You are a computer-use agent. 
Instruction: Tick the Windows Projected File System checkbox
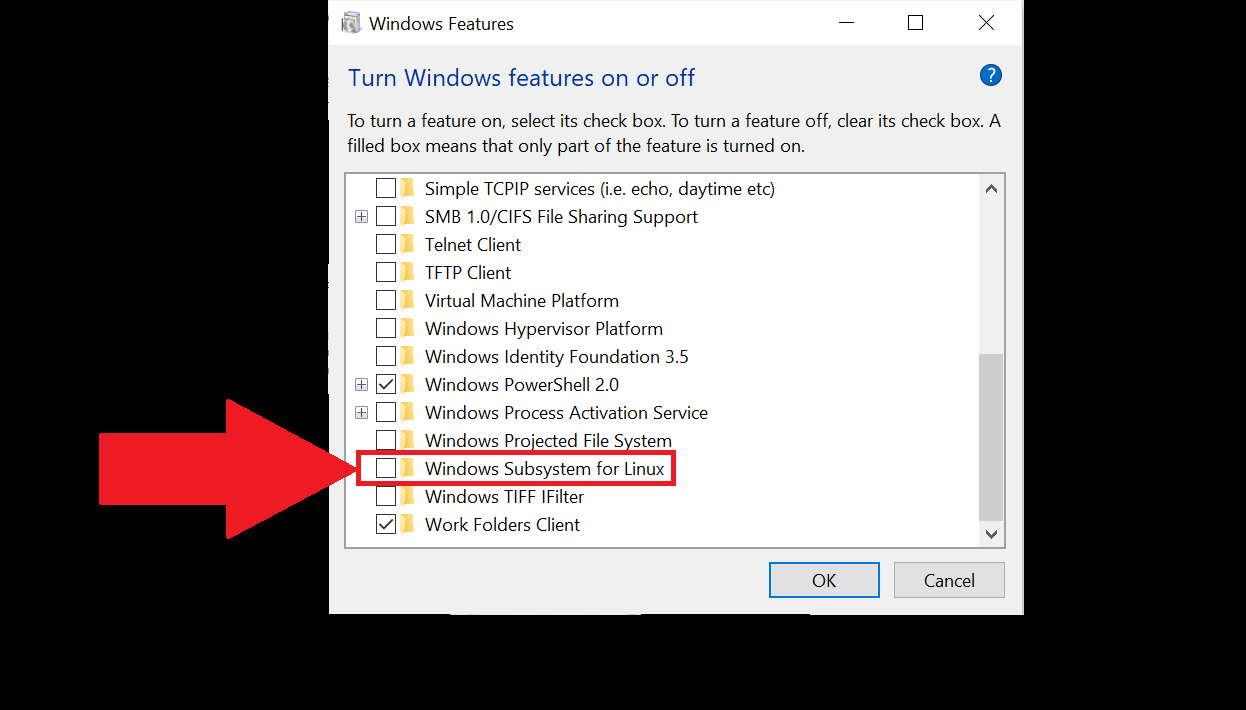click(386, 441)
